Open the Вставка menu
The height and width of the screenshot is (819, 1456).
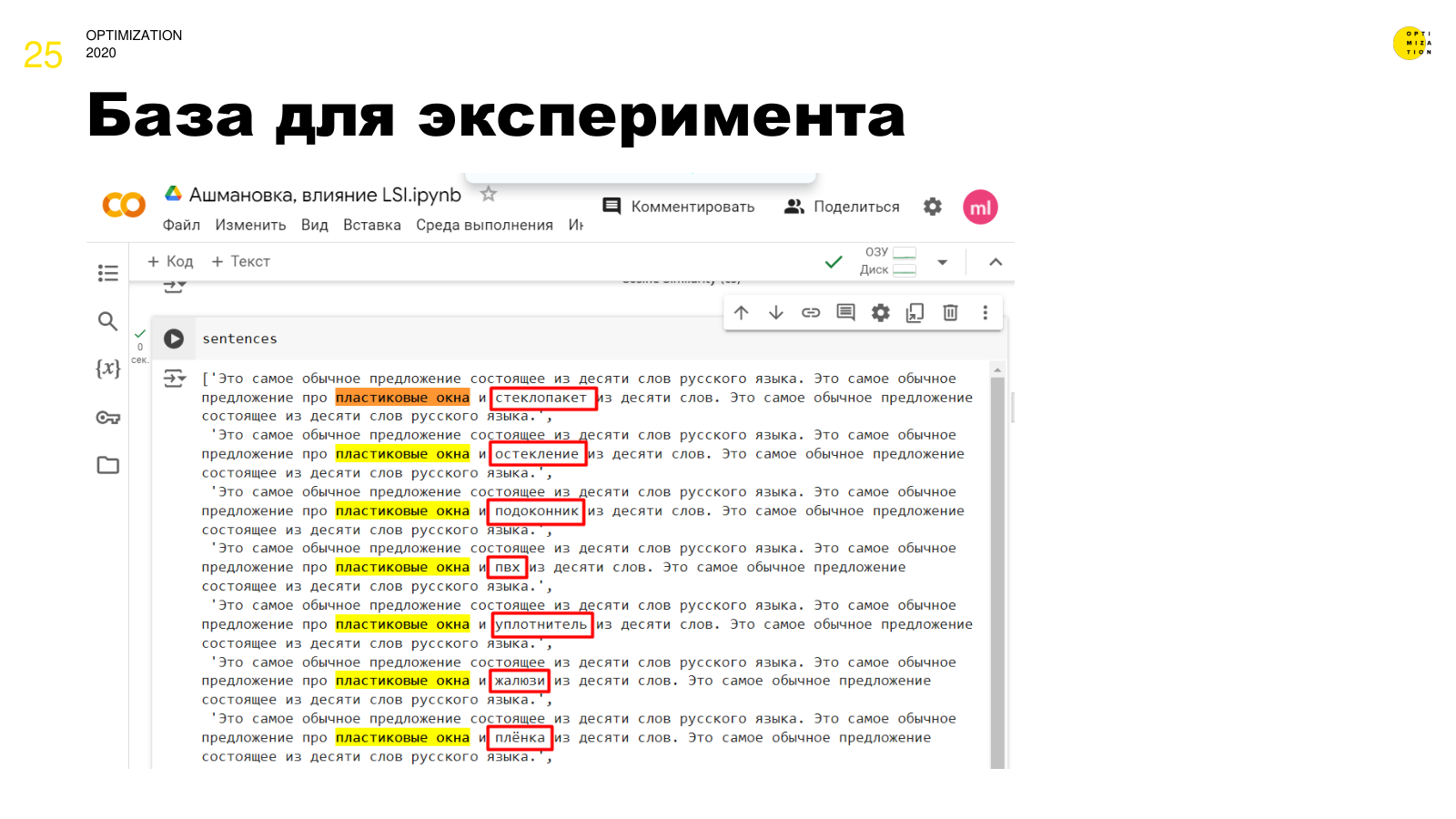pos(371,225)
